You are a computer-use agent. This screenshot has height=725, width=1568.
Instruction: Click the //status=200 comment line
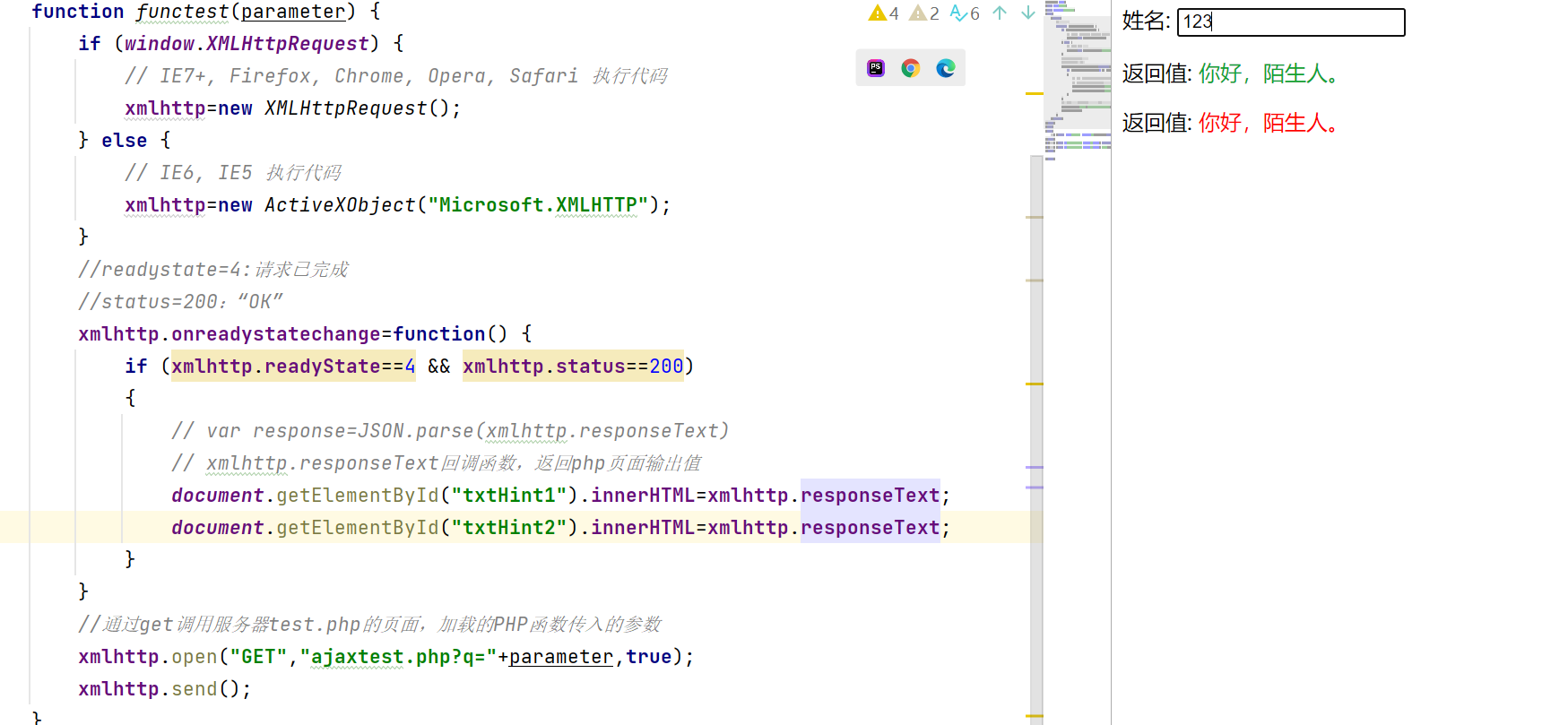tap(180, 302)
